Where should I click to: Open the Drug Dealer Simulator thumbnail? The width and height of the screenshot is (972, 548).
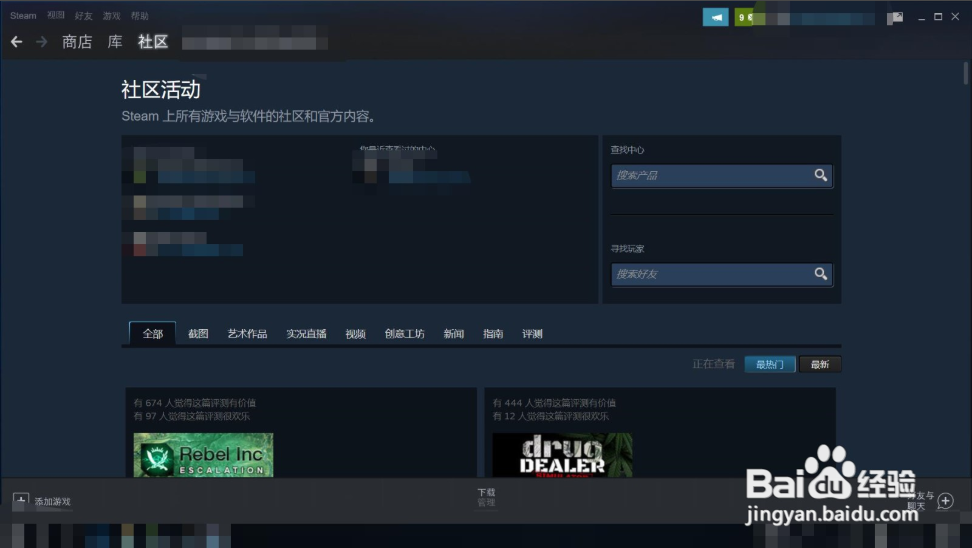pyautogui.click(x=562, y=455)
